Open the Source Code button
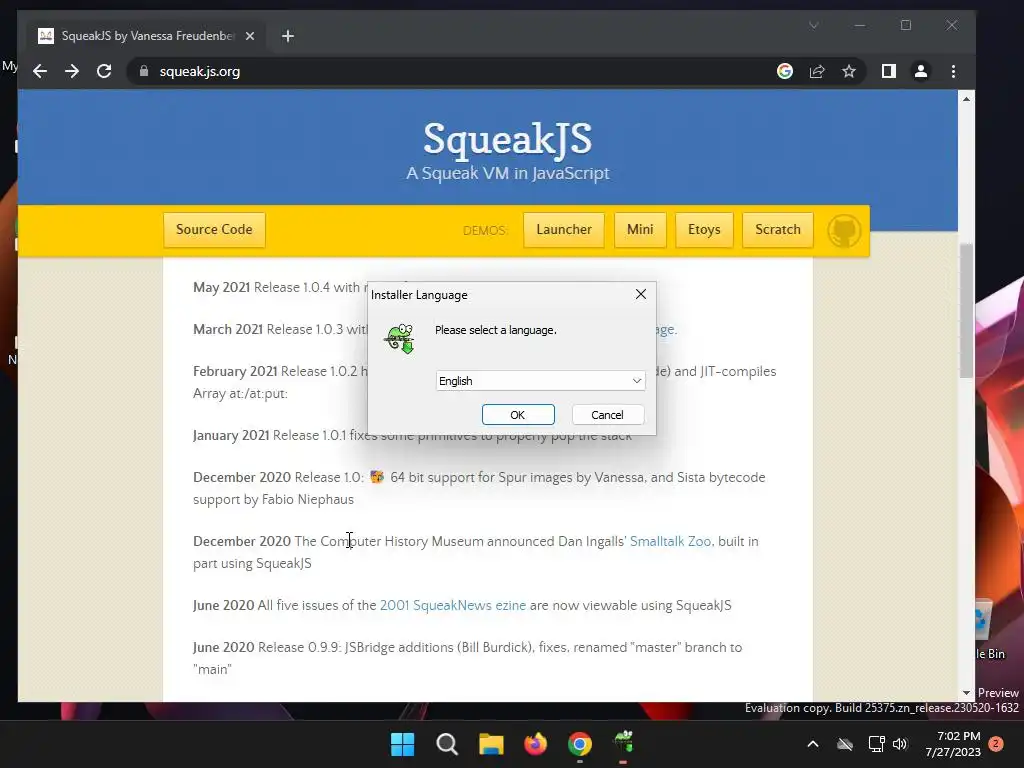Viewport: 1024px width, 768px height. click(214, 230)
